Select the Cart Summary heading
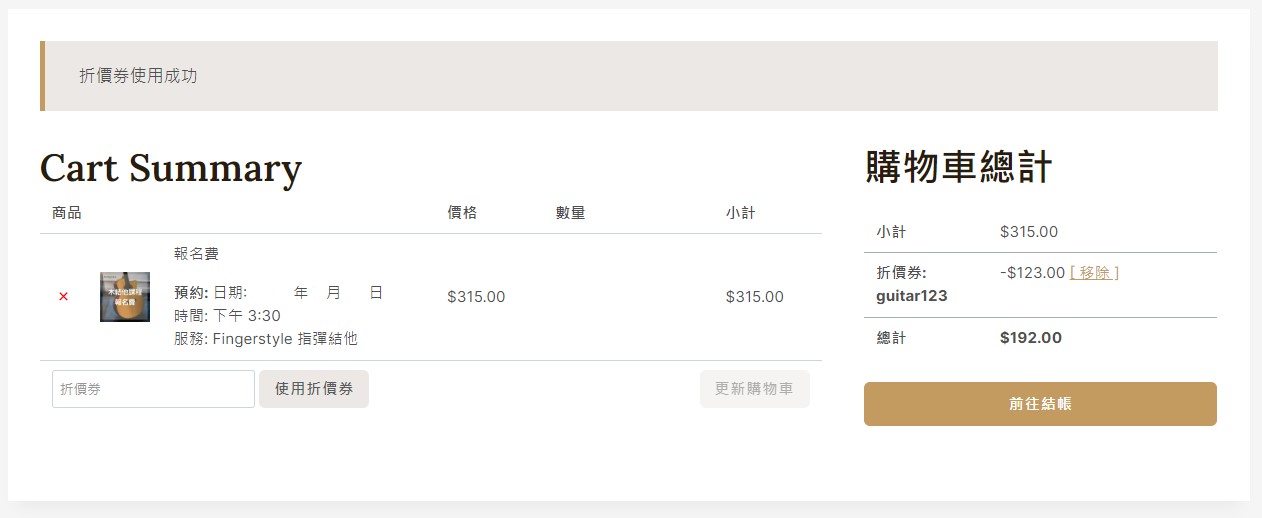The height and width of the screenshot is (518, 1262). pos(170,168)
